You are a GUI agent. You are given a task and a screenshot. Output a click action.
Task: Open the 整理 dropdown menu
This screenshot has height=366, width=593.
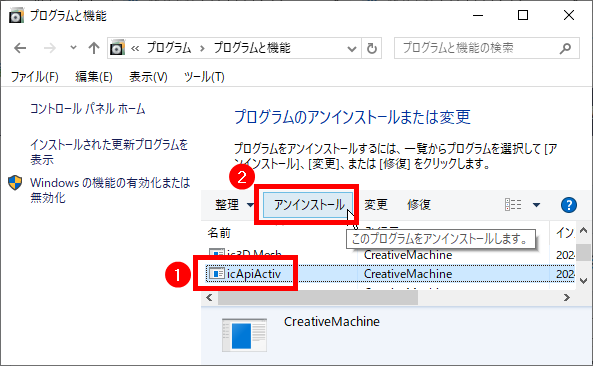coord(234,205)
